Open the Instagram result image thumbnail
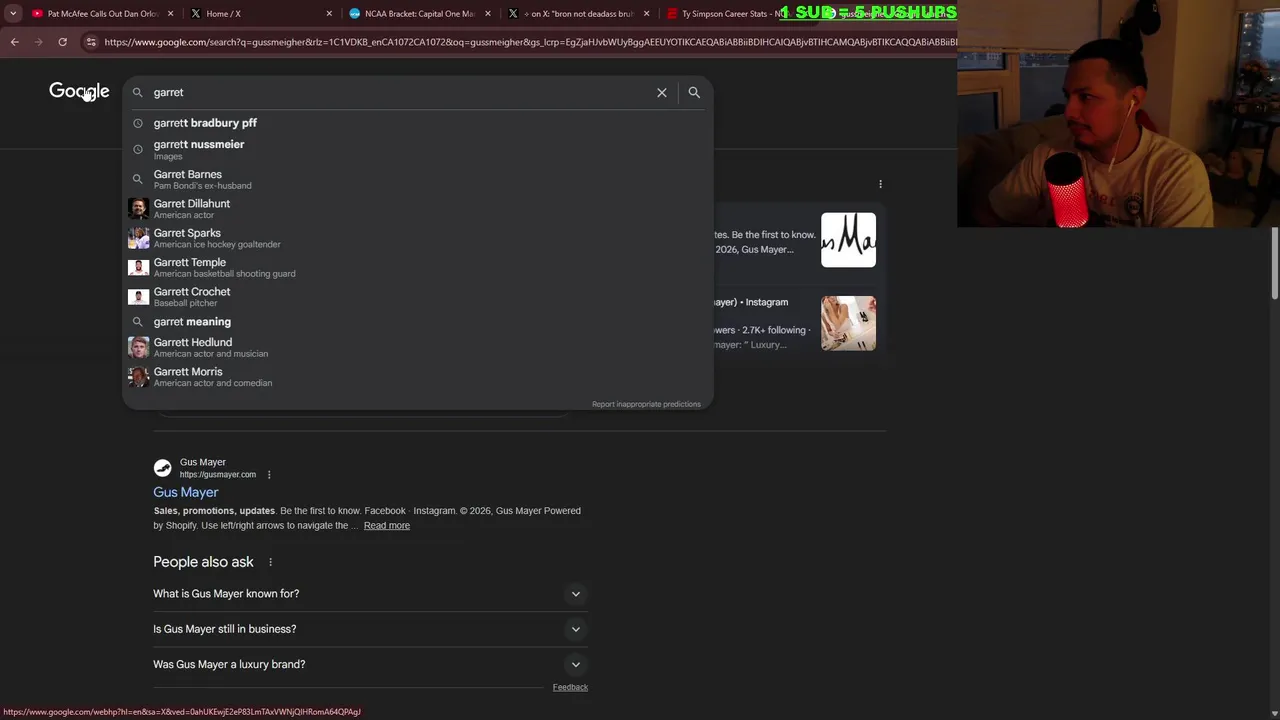Screen dimensions: 1280x720 click(x=848, y=323)
